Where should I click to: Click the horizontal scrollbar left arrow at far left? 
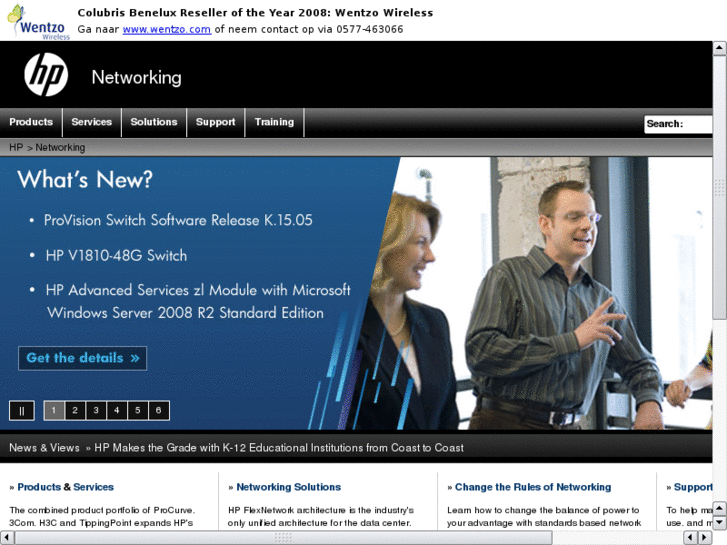tap(6, 538)
